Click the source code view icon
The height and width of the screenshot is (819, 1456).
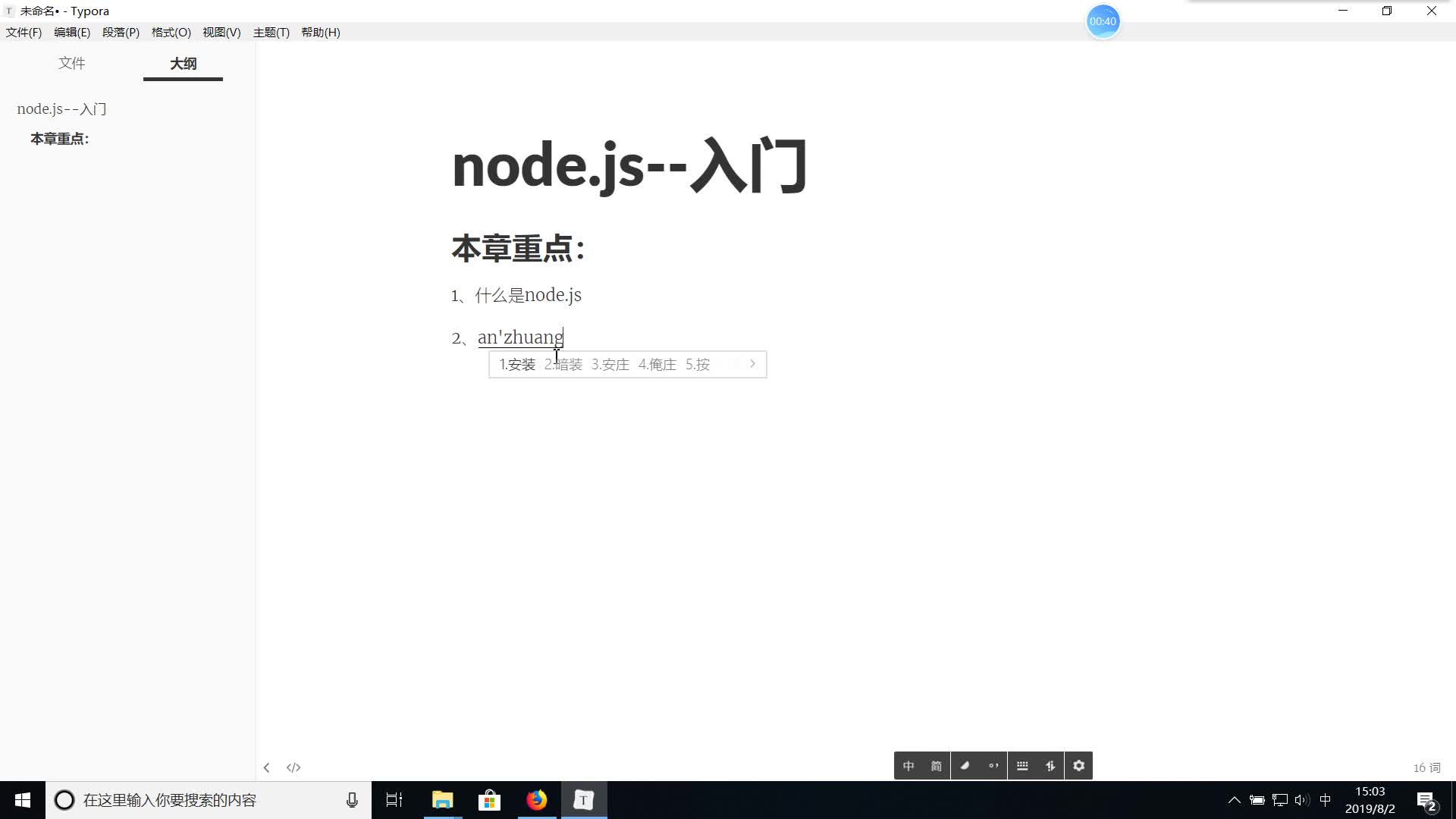293,767
